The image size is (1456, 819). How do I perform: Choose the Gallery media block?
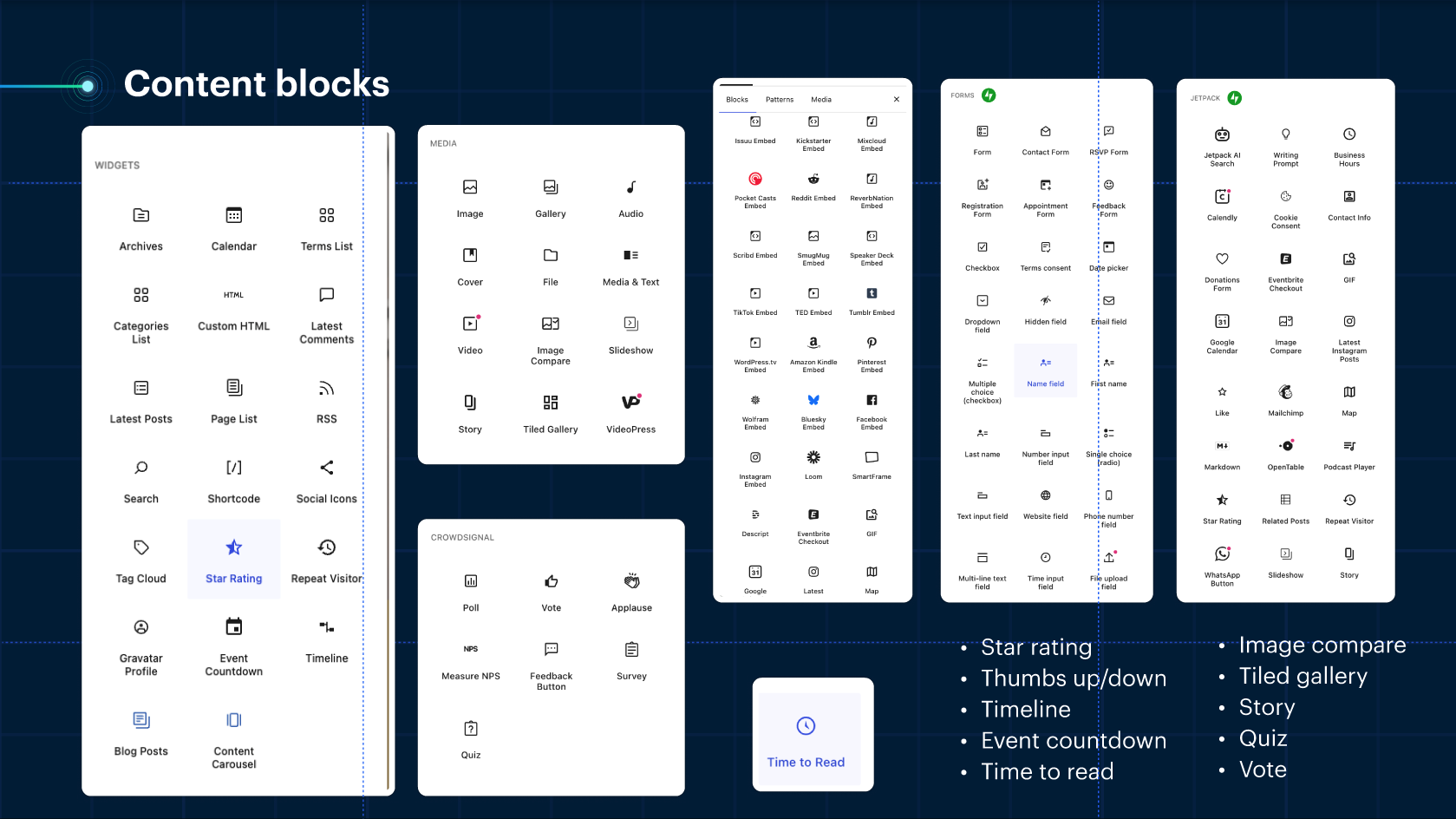coord(551,199)
